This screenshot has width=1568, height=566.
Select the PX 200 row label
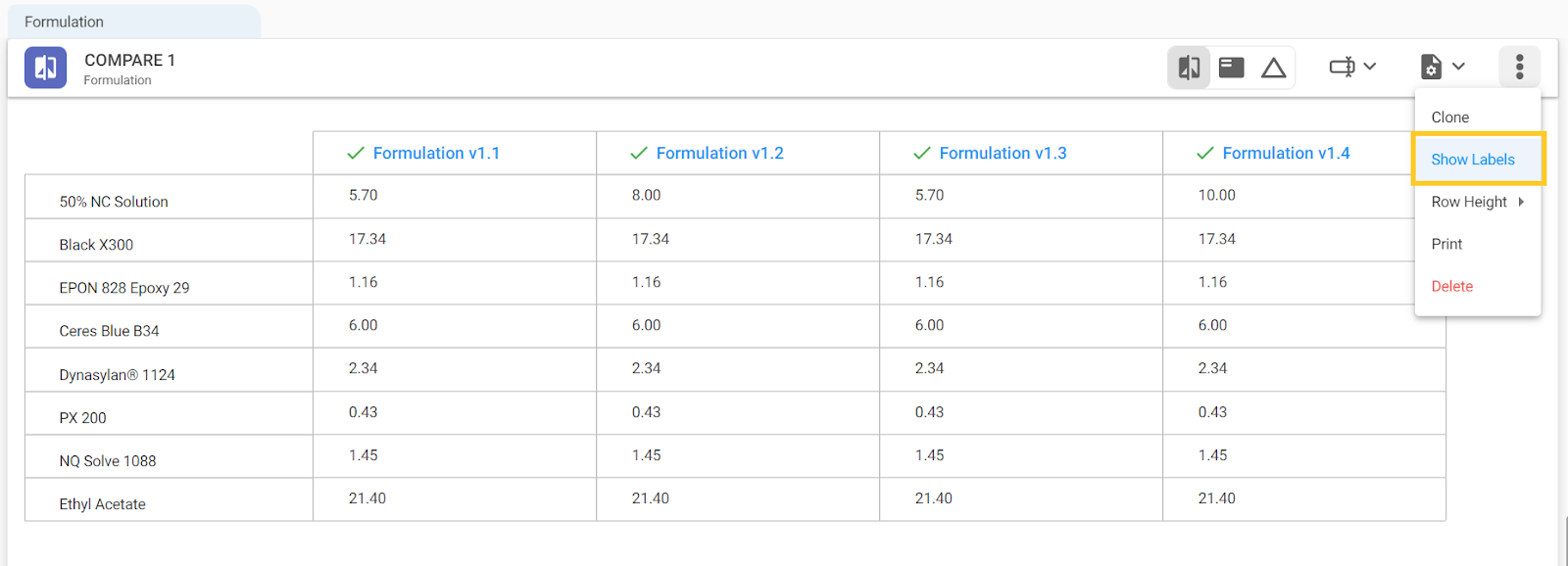(x=82, y=418)
